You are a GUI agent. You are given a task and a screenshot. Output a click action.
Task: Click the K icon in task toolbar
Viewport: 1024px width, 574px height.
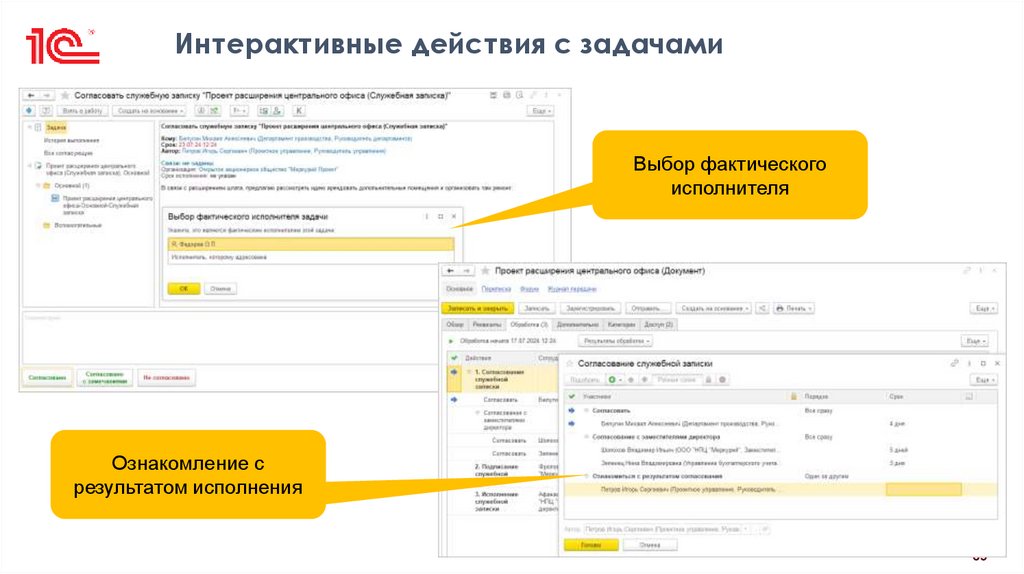298,111
